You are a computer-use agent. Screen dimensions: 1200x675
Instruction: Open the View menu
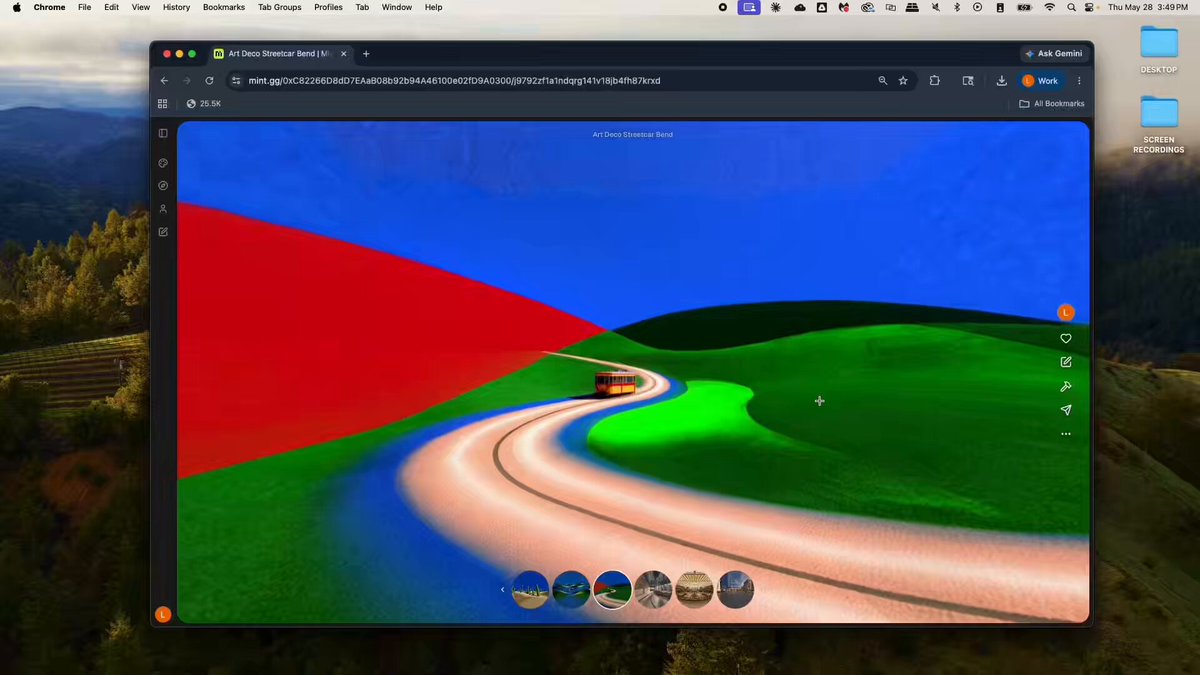(141, 7)
